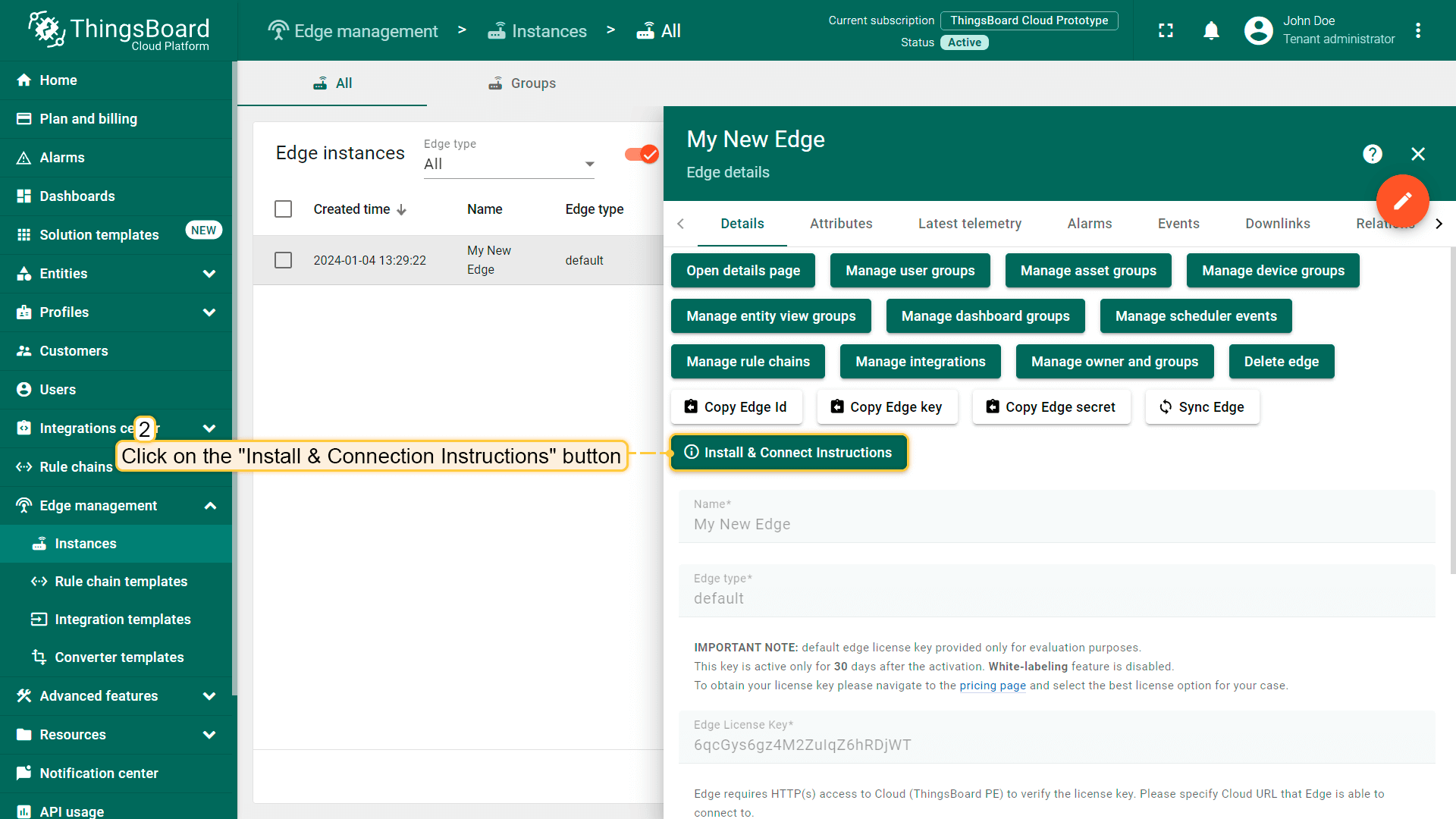1456x819 pixels.
Task: Click Manage scheduler events button
Action: click(1196, 316)
